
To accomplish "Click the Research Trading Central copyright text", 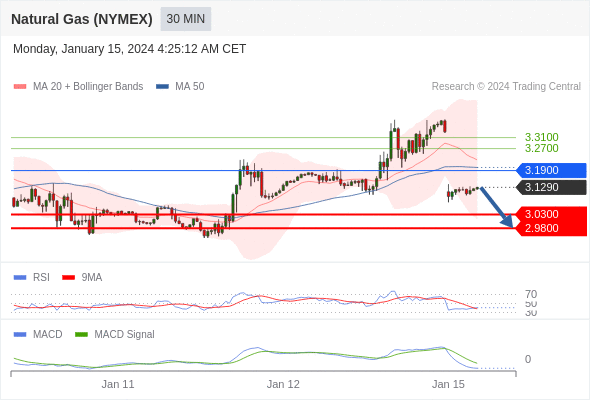I will click(x=506, y=87).
